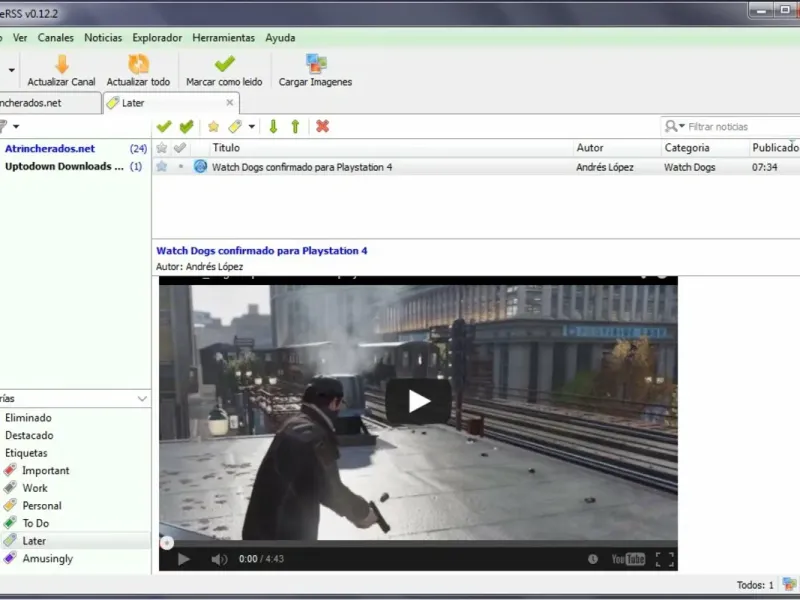The width and height of the screenshot is (800, 600).
Task: Enter fullscreen on the video player
Action: click(665, 559)
